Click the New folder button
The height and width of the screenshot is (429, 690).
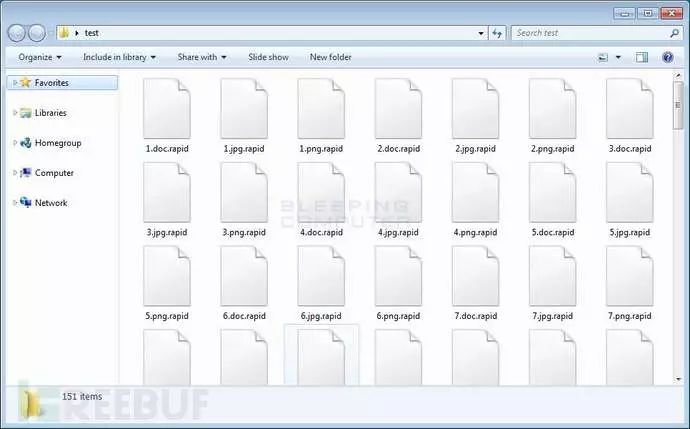[330, 57]
